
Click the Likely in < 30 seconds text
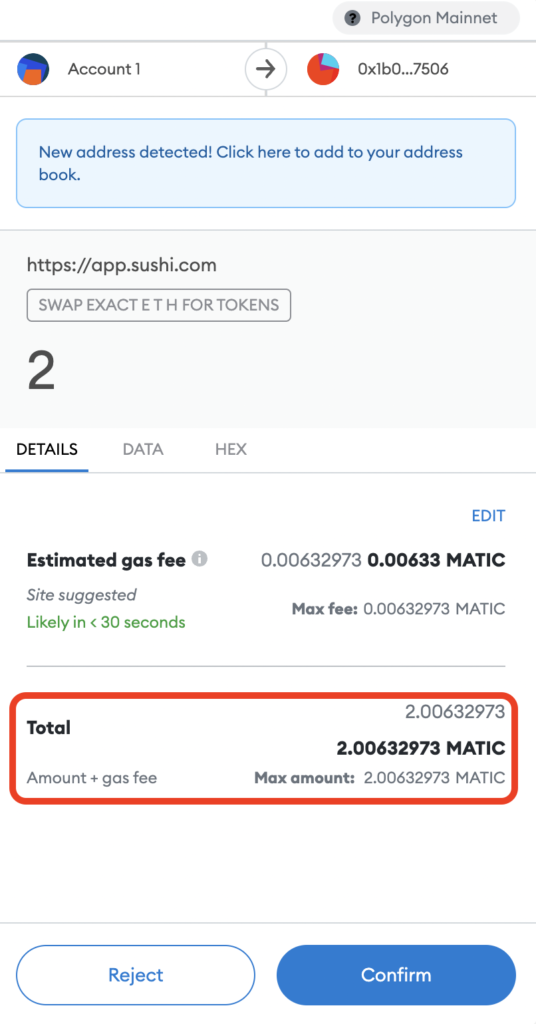tap(106, 622)
